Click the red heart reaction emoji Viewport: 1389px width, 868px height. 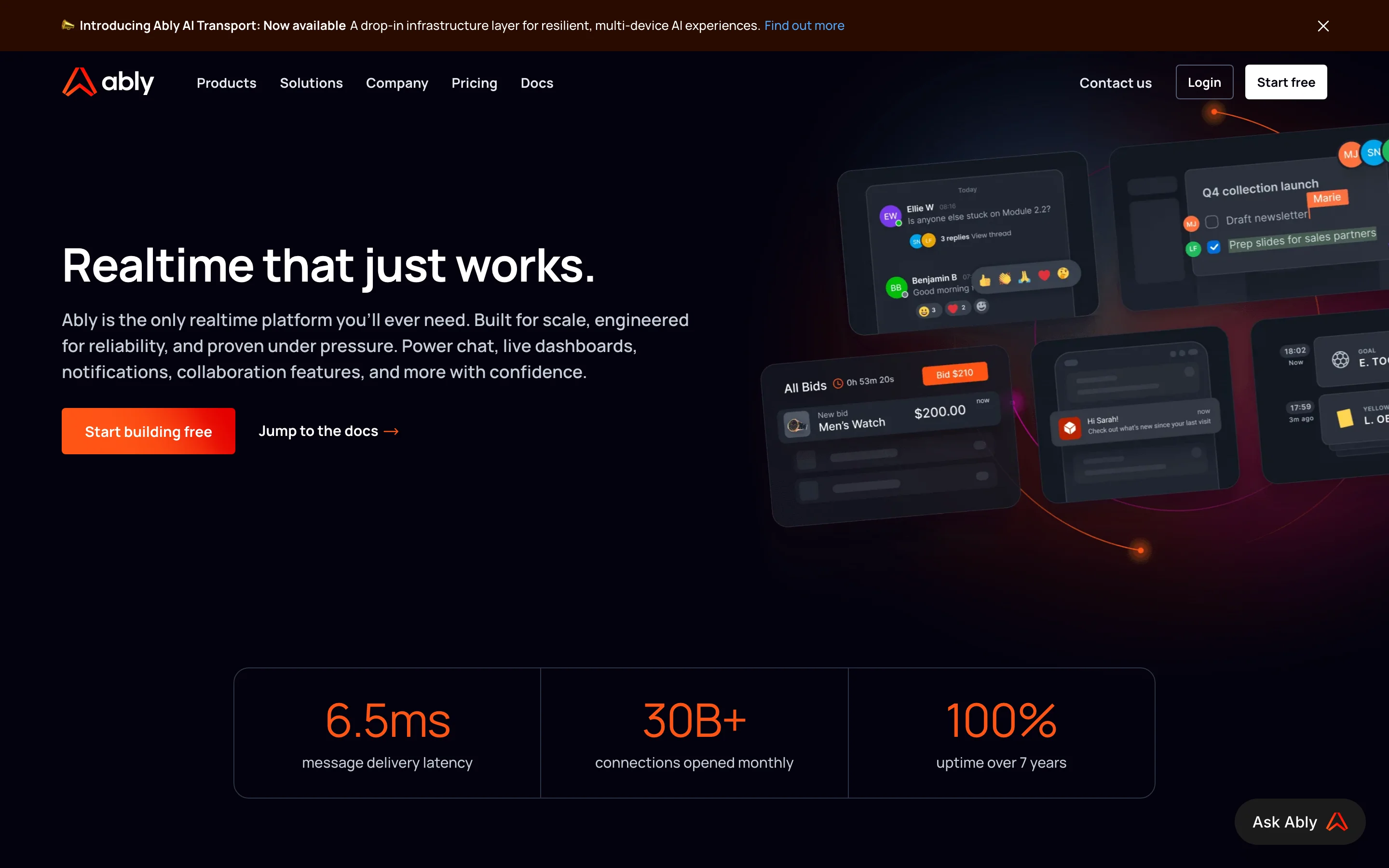click(x=1044, y=275)
